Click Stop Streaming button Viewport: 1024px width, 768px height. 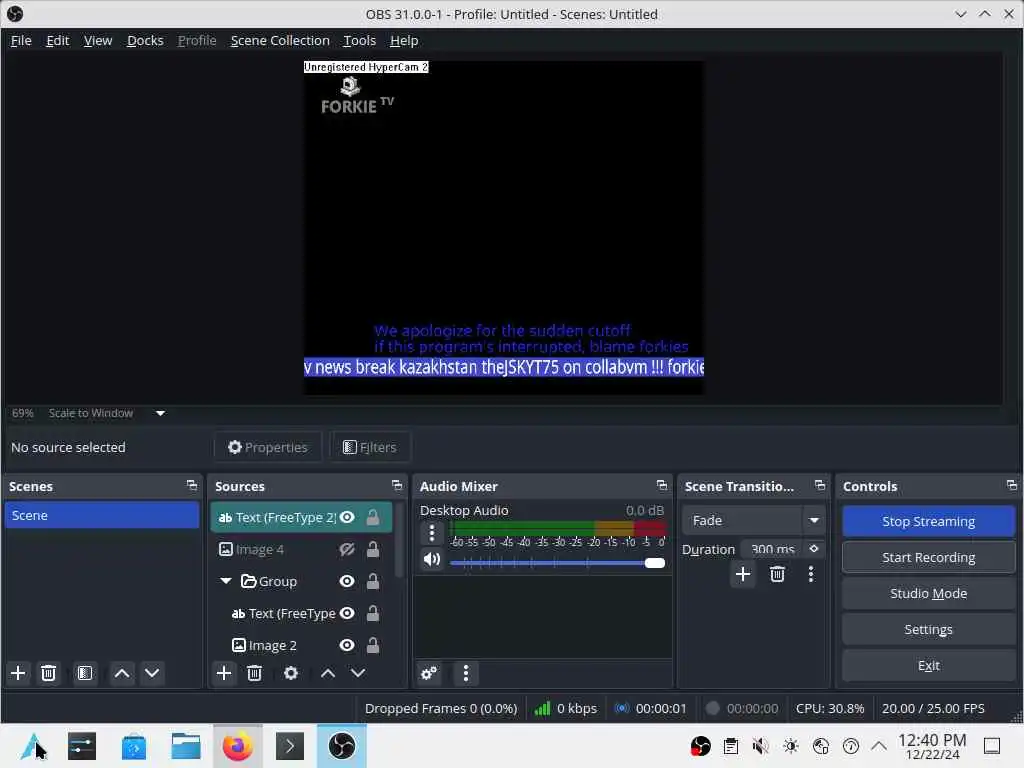[928, 521]
